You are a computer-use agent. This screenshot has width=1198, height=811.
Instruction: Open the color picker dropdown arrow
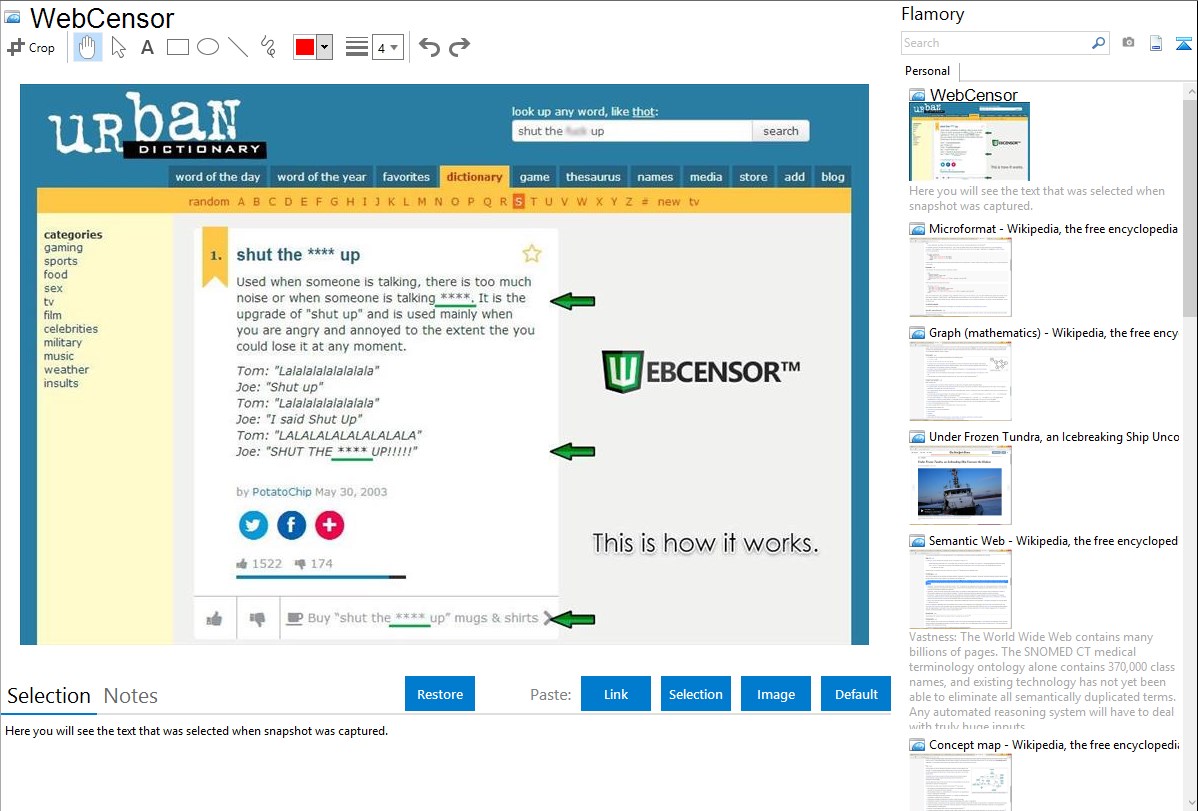pyautogui.click(x=324, y=47)
